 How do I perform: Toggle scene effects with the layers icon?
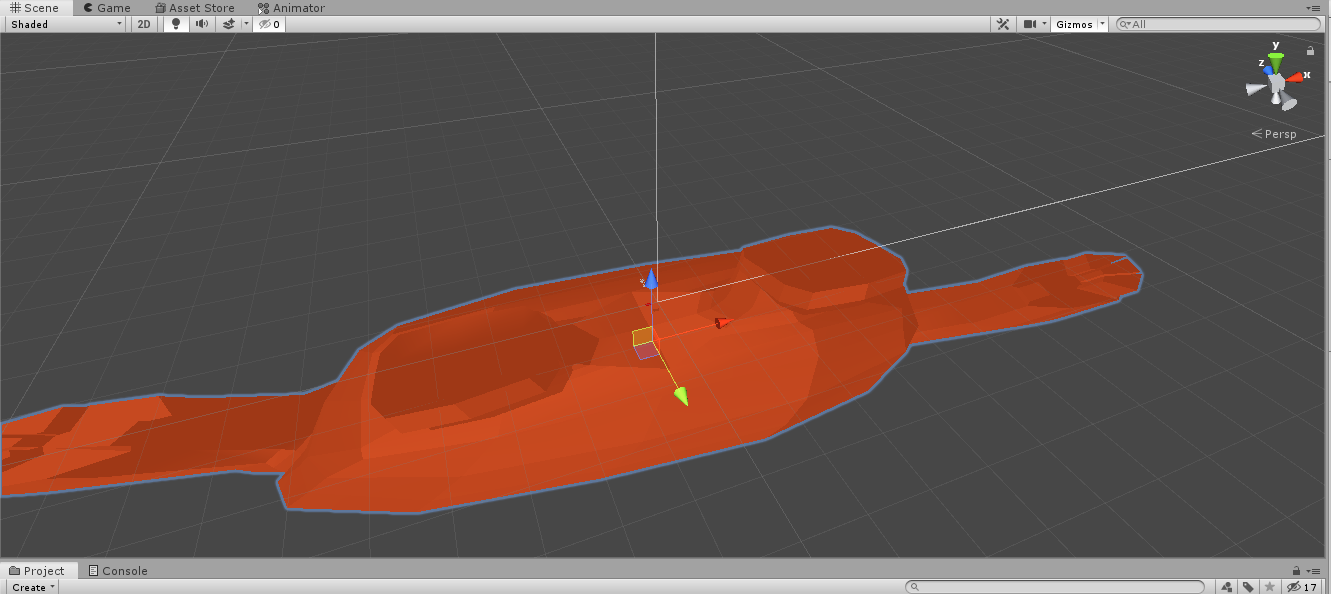228,23
